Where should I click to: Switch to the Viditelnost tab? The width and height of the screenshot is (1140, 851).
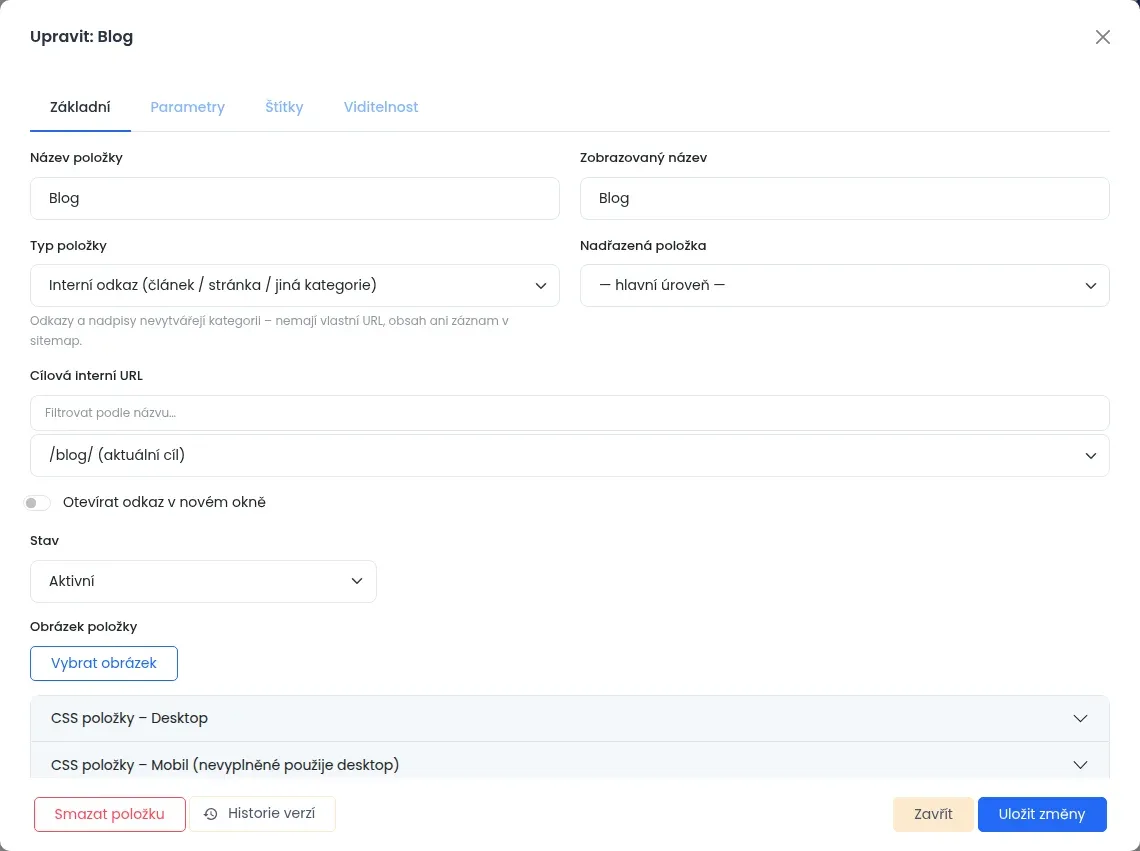coord(381,107)
